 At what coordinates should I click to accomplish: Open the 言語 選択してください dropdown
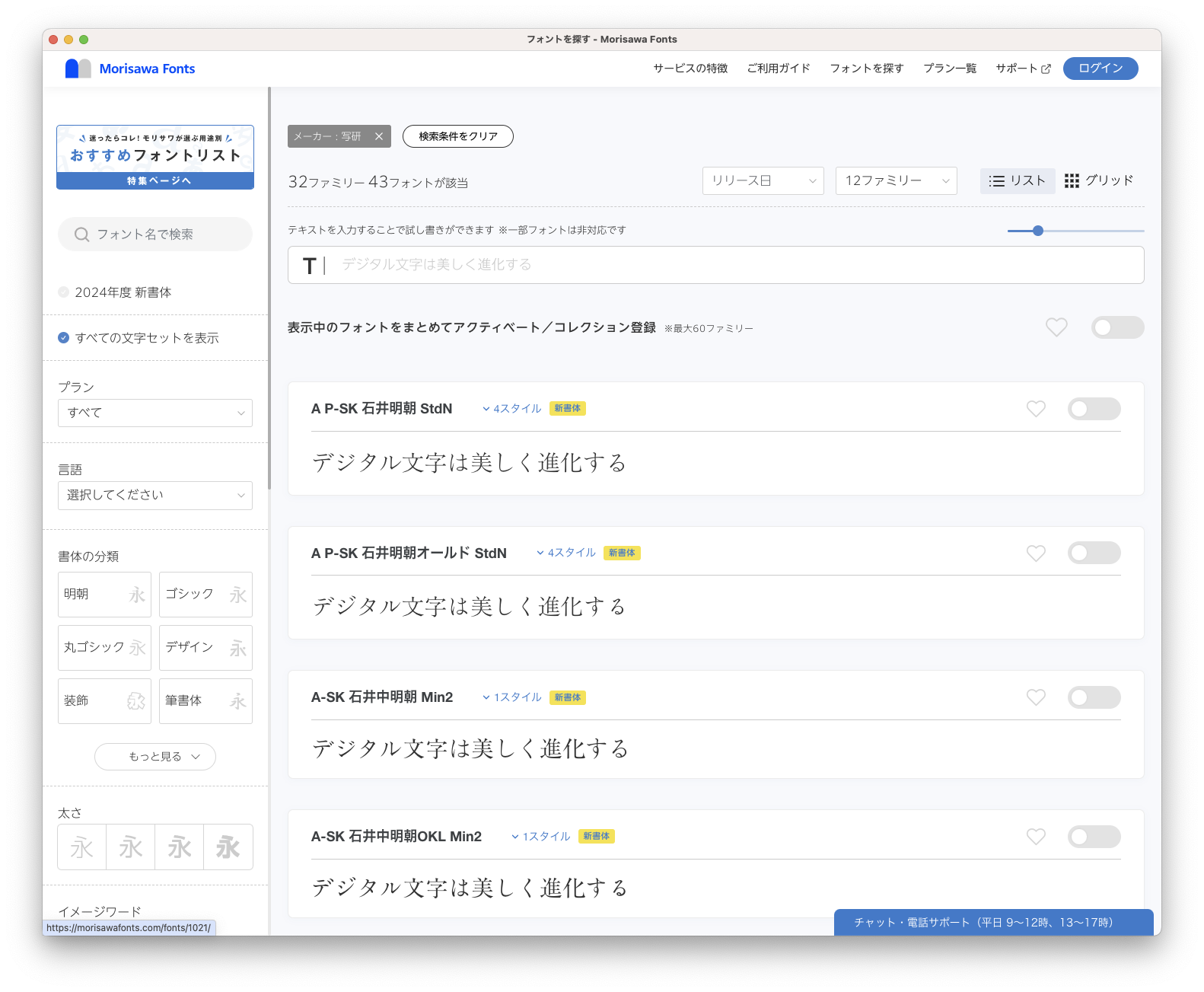point(155,496)
